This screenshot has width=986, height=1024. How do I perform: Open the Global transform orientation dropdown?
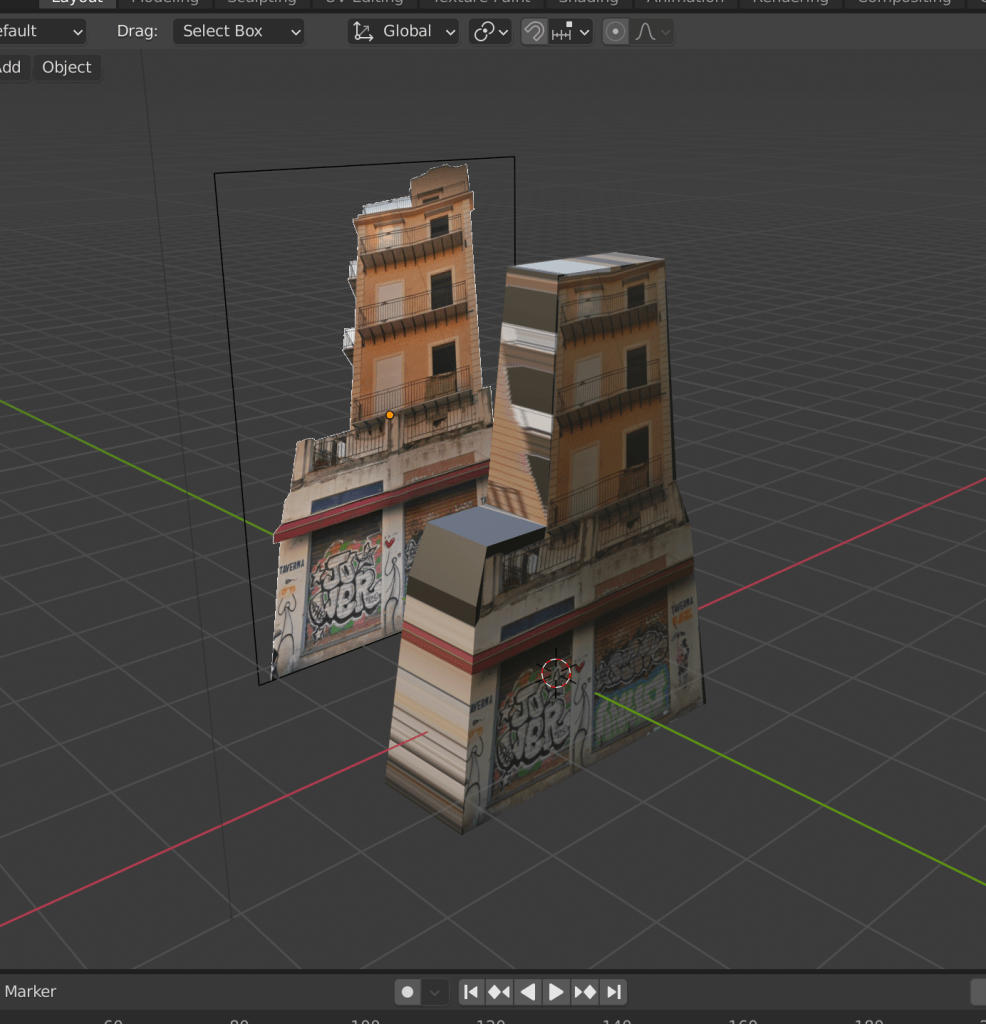pyautogui.click(x=404, y=32)
